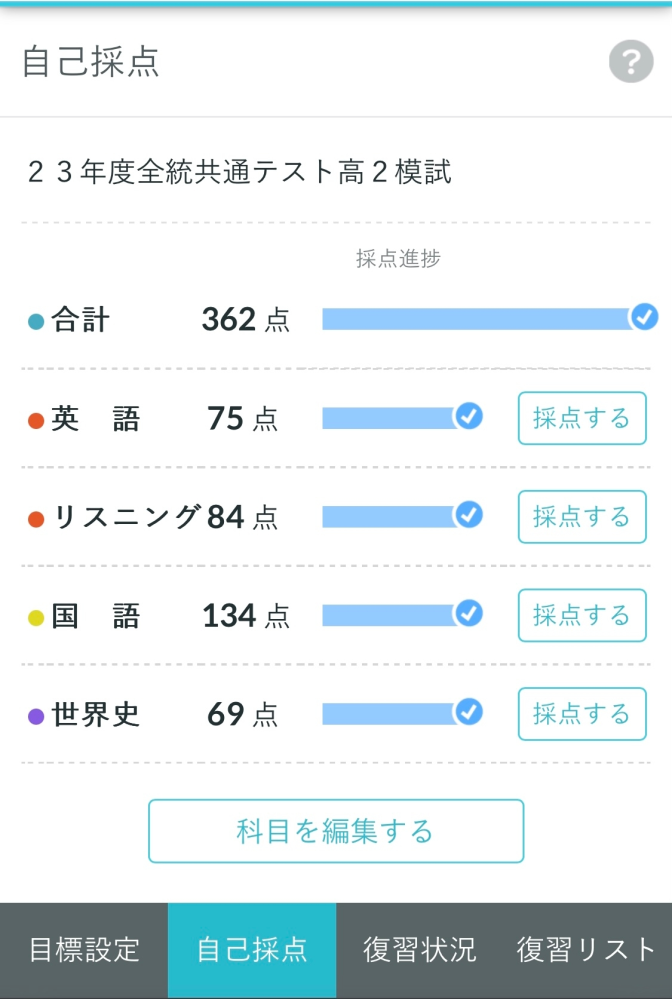Click the purple dot beside 世界史
672x999 pixels.
[36, 717]
